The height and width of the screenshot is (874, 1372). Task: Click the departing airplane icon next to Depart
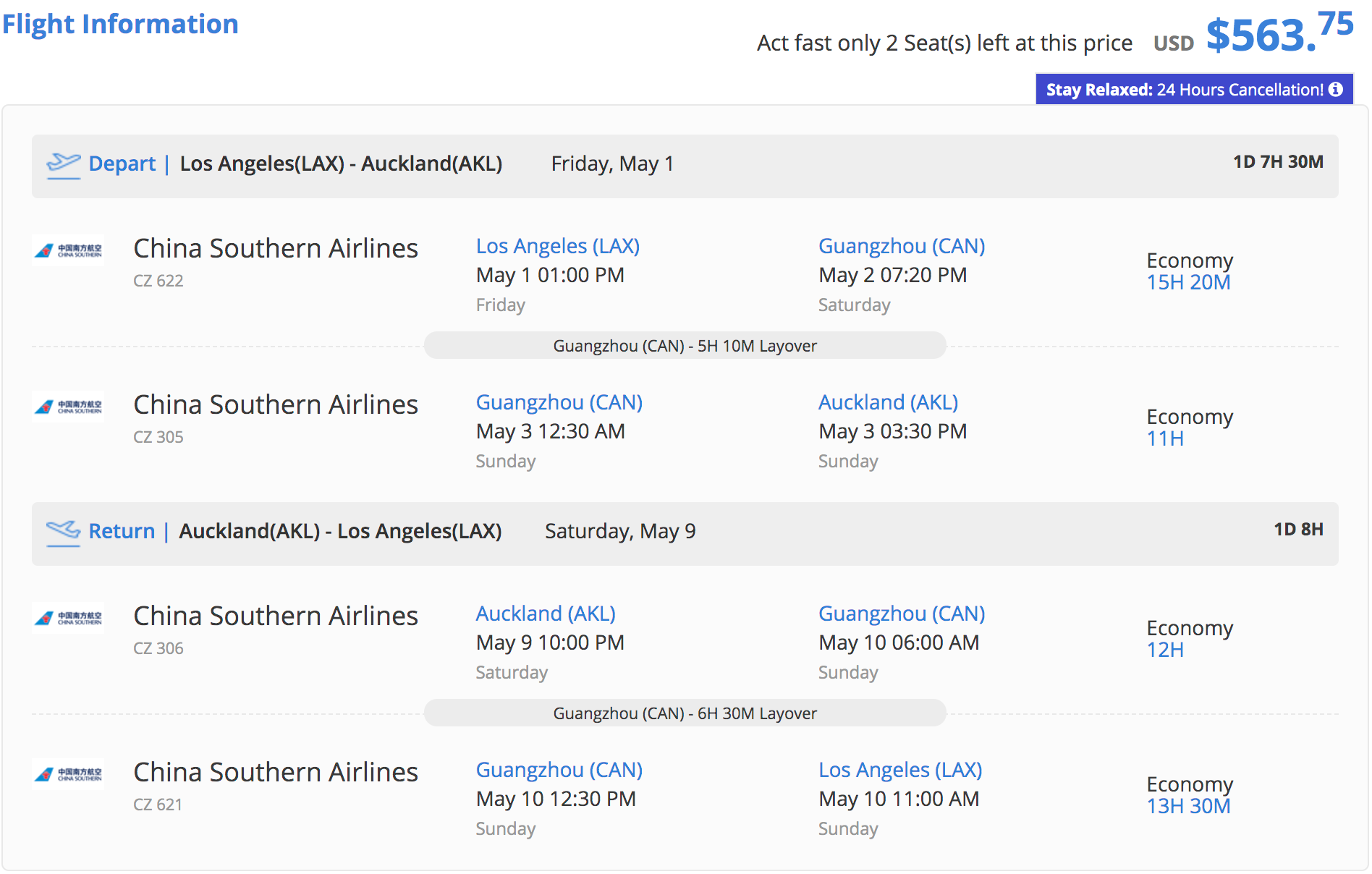(64, 164)
